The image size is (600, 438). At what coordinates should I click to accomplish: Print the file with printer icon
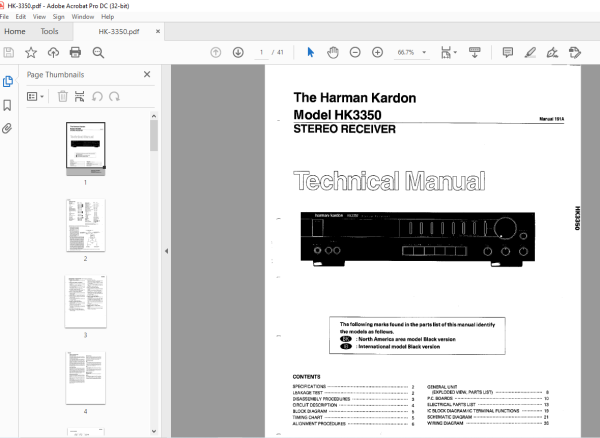(x=75, y=52)
